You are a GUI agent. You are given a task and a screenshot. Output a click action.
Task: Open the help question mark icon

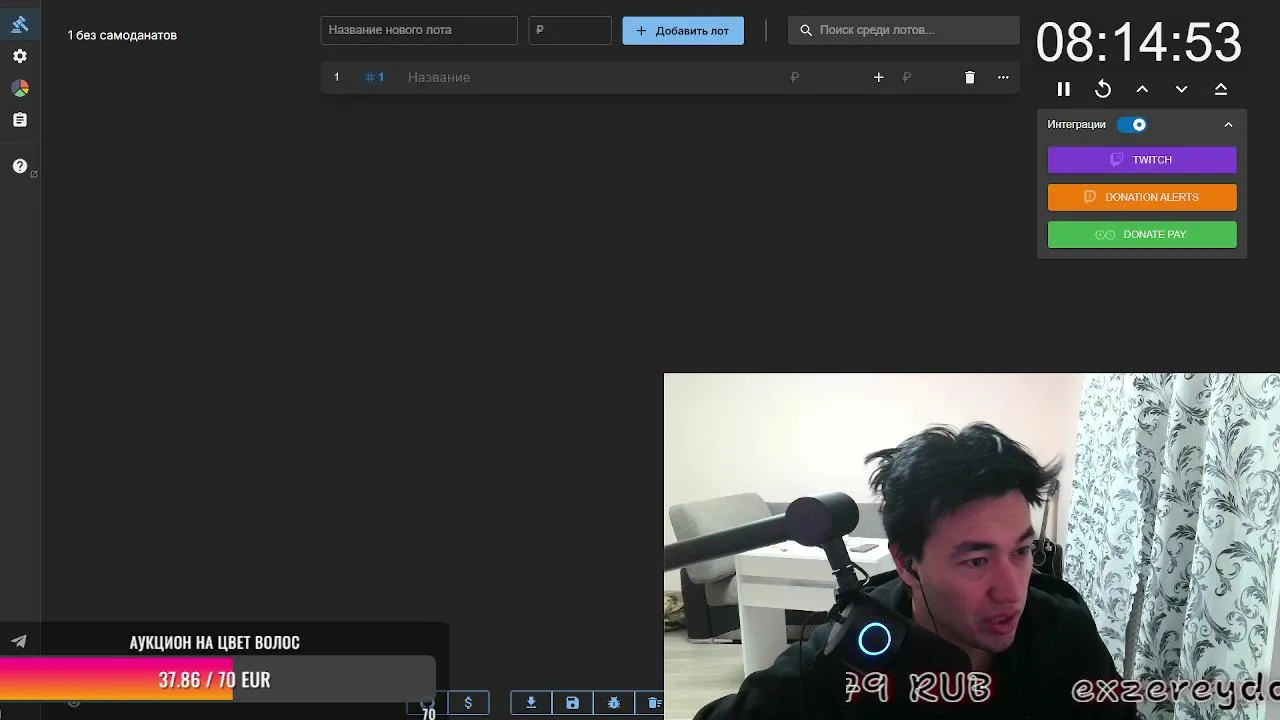(x=20, y=166)
